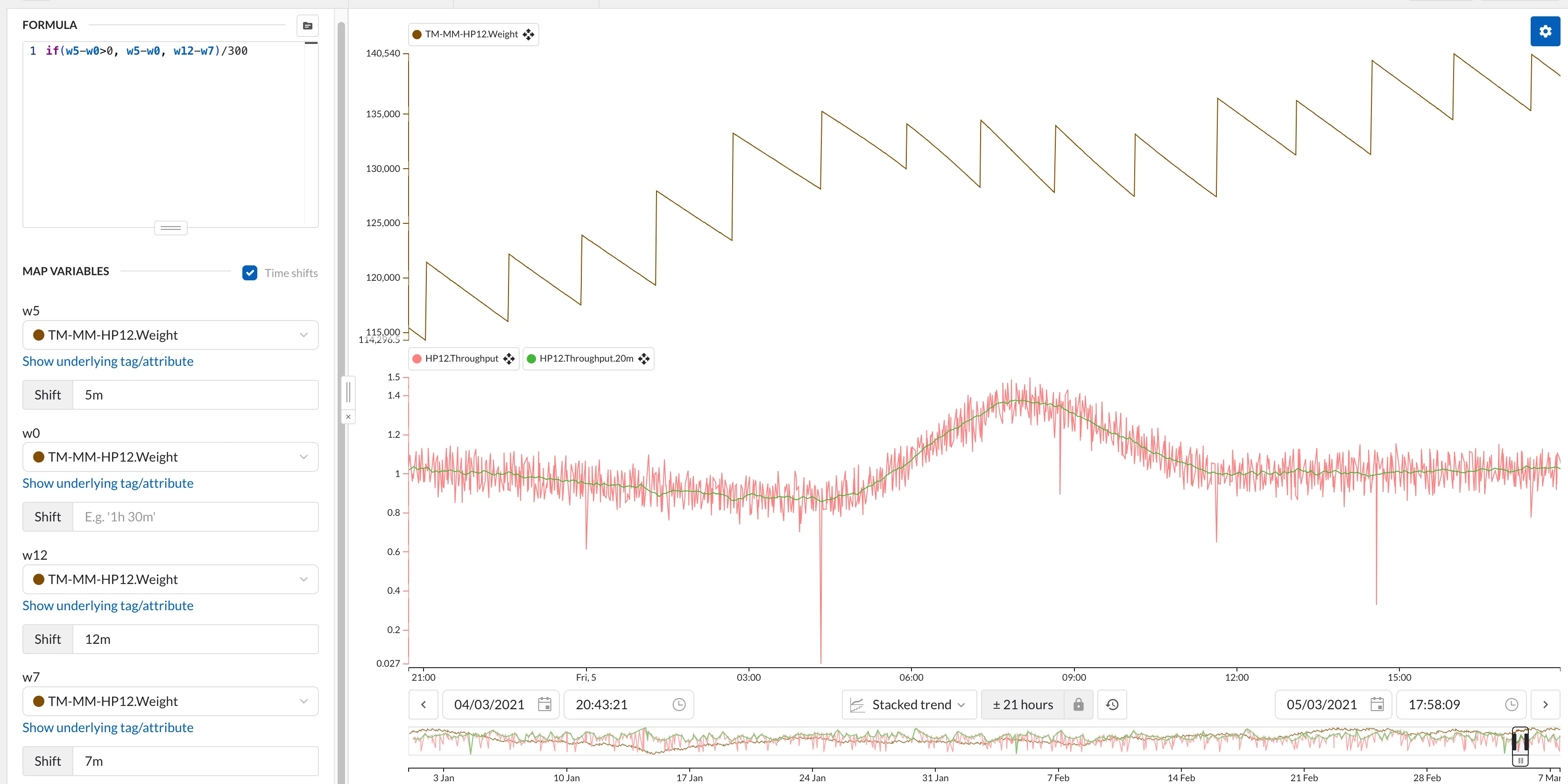Screen dimensions: 1568x784
Task: Expand the w12 tag dropdown
Action: click(303, 579)
